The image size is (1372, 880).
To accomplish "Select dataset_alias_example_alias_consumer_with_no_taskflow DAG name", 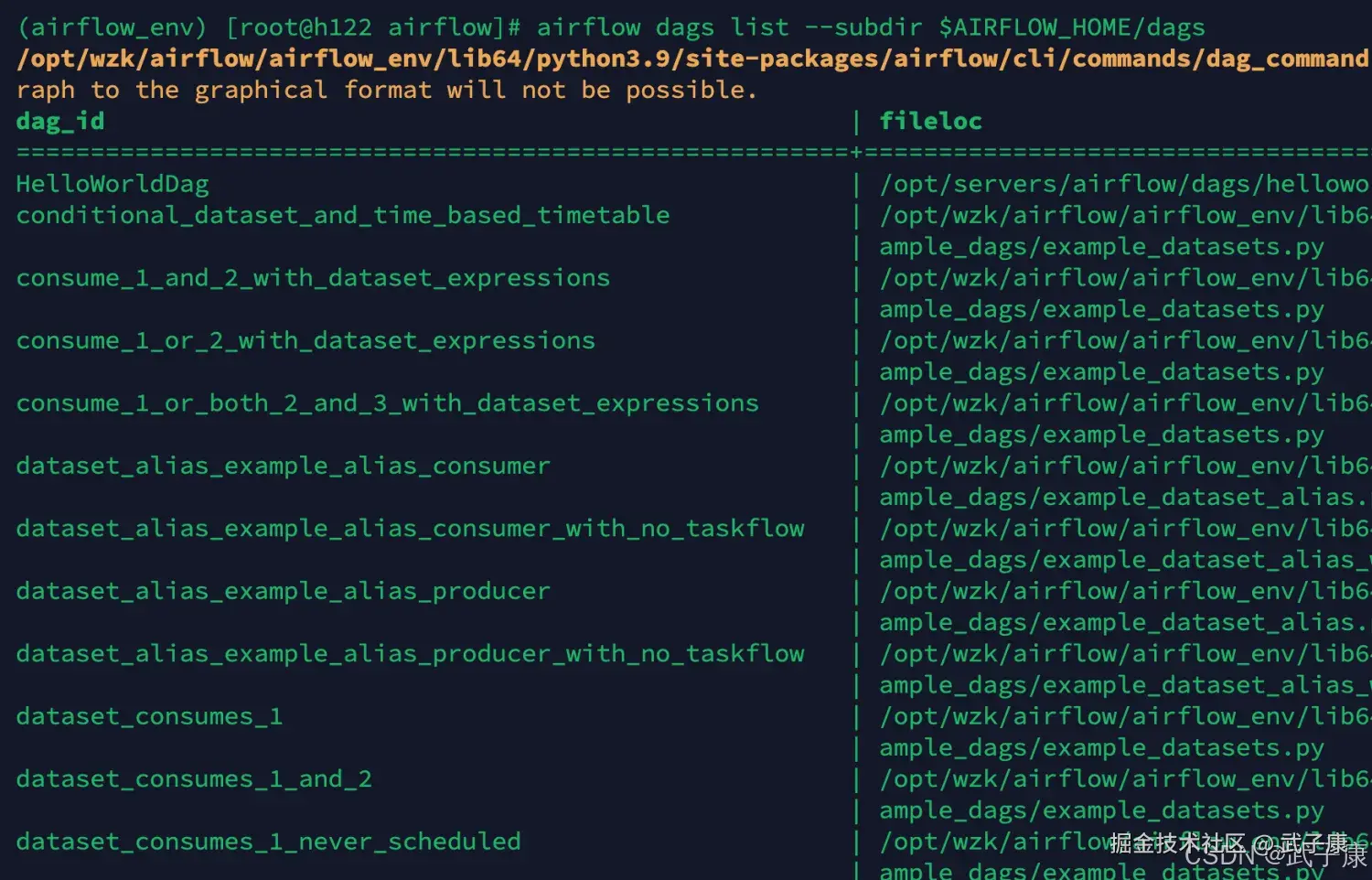I will [x=410, y=529].
